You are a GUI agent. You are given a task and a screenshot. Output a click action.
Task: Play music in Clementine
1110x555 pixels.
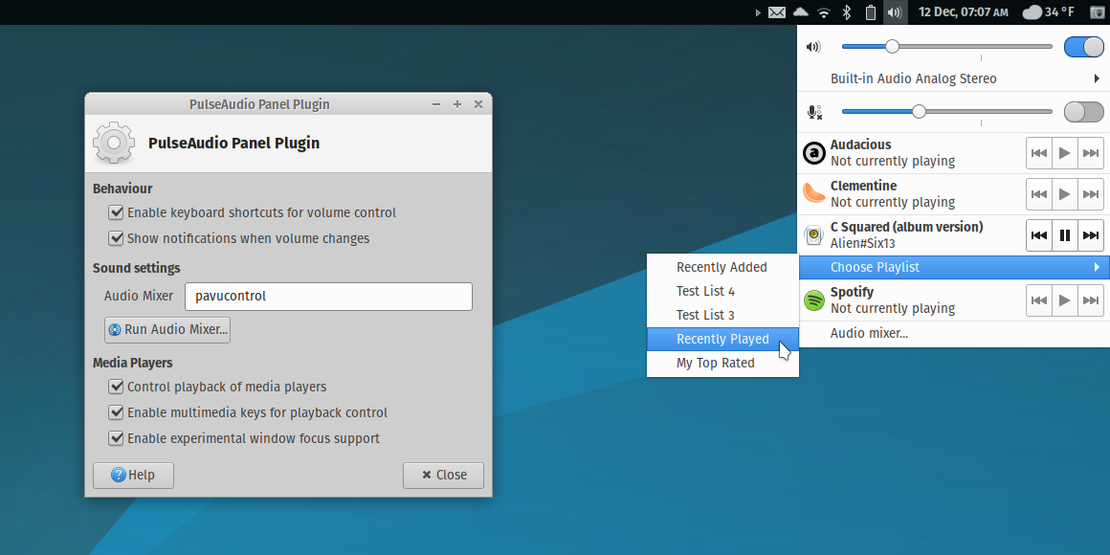1065,194
